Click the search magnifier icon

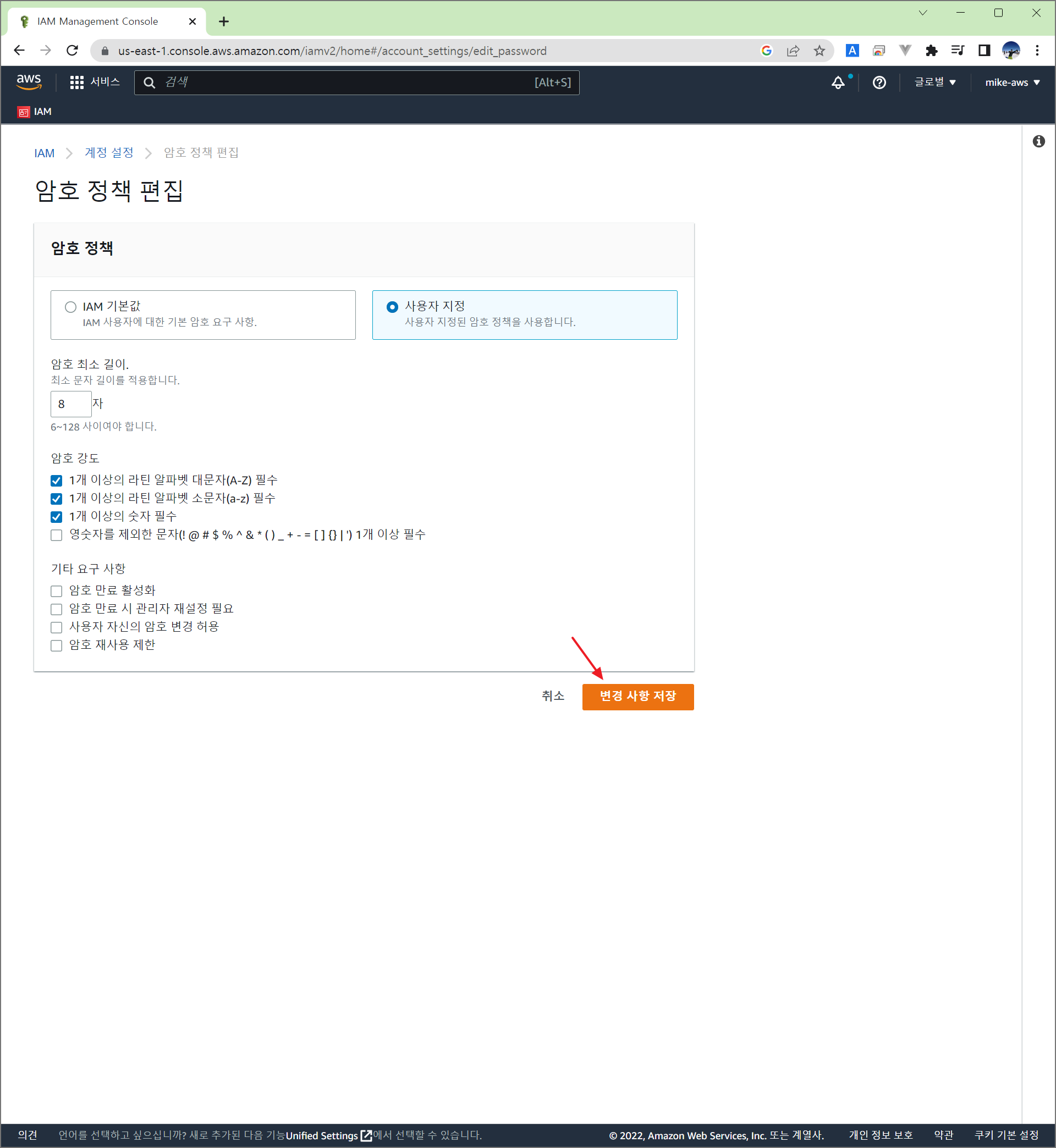pos(149,82)
